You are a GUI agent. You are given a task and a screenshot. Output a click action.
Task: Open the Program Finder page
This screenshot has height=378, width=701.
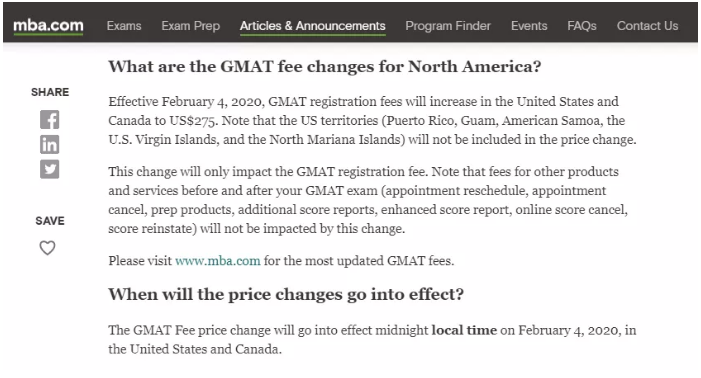coord(448,26)
